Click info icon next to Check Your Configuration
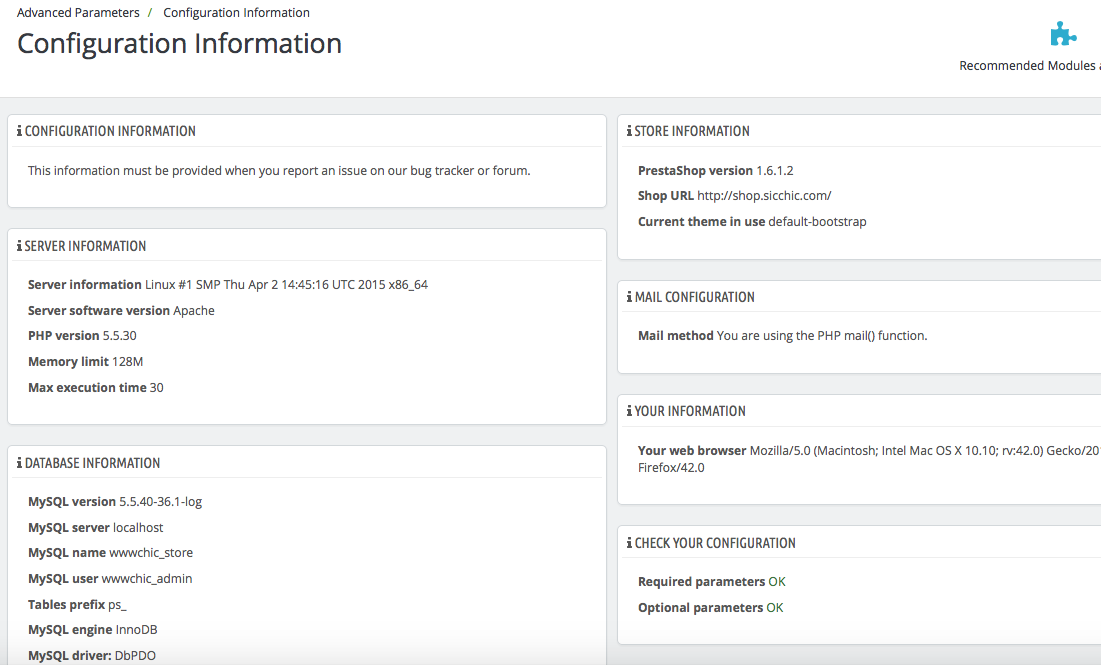The width and height of the screenshot is (1101, 665). point(629,543)
